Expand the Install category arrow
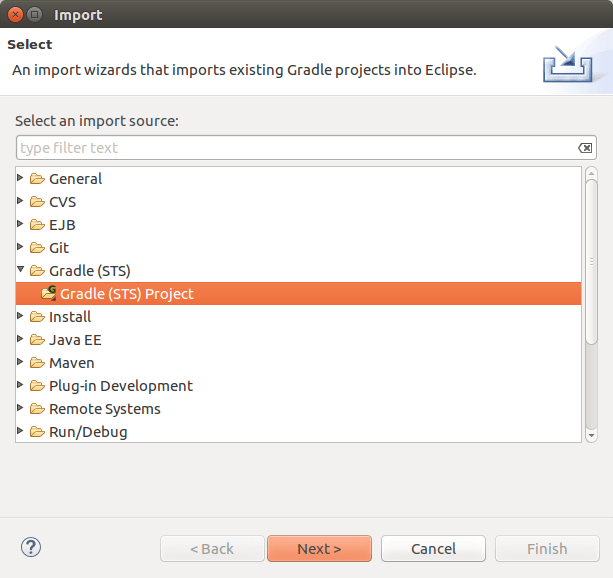Image resolution: width=613 pixels, height=578 pixels. 21,316
